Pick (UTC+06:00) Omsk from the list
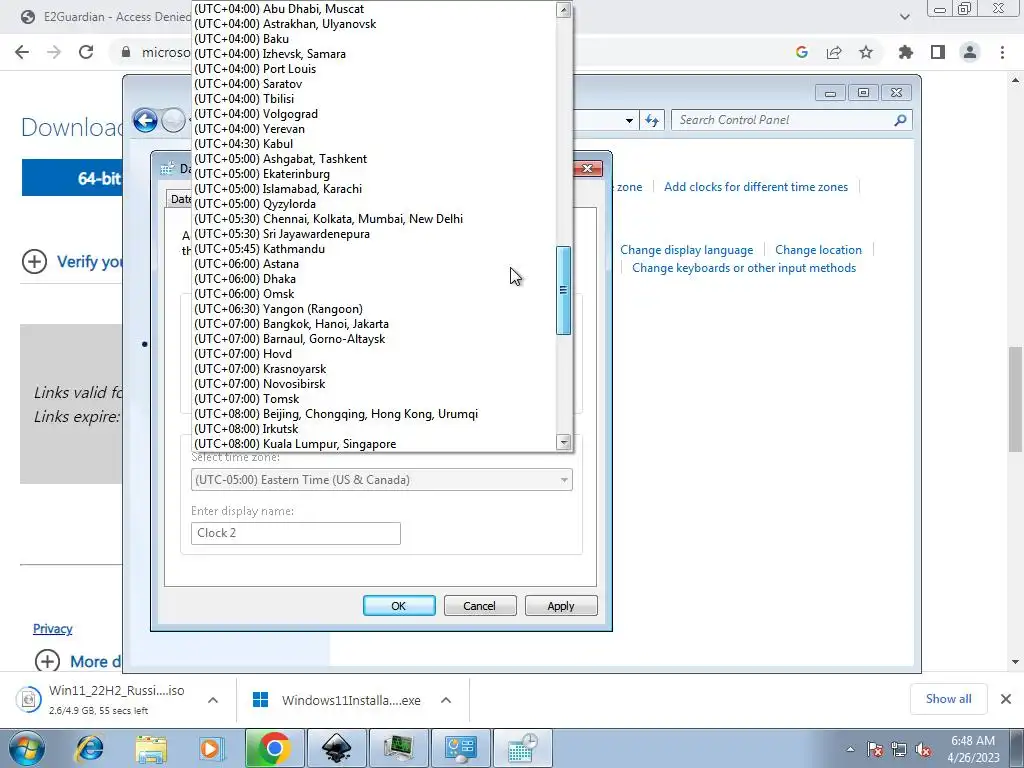Screen dimensions: 1024x768 (x=374, y=295)
